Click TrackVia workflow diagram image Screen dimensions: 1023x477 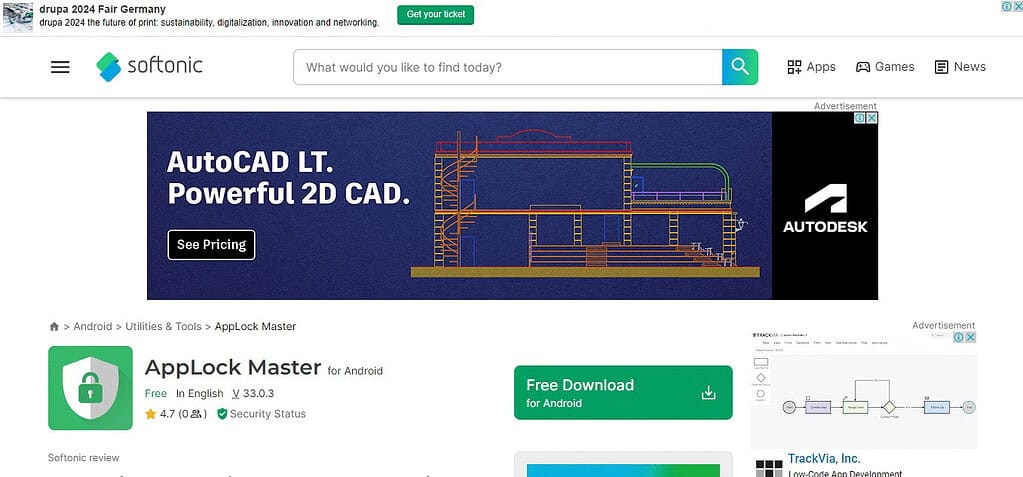[x=863, y=390]
